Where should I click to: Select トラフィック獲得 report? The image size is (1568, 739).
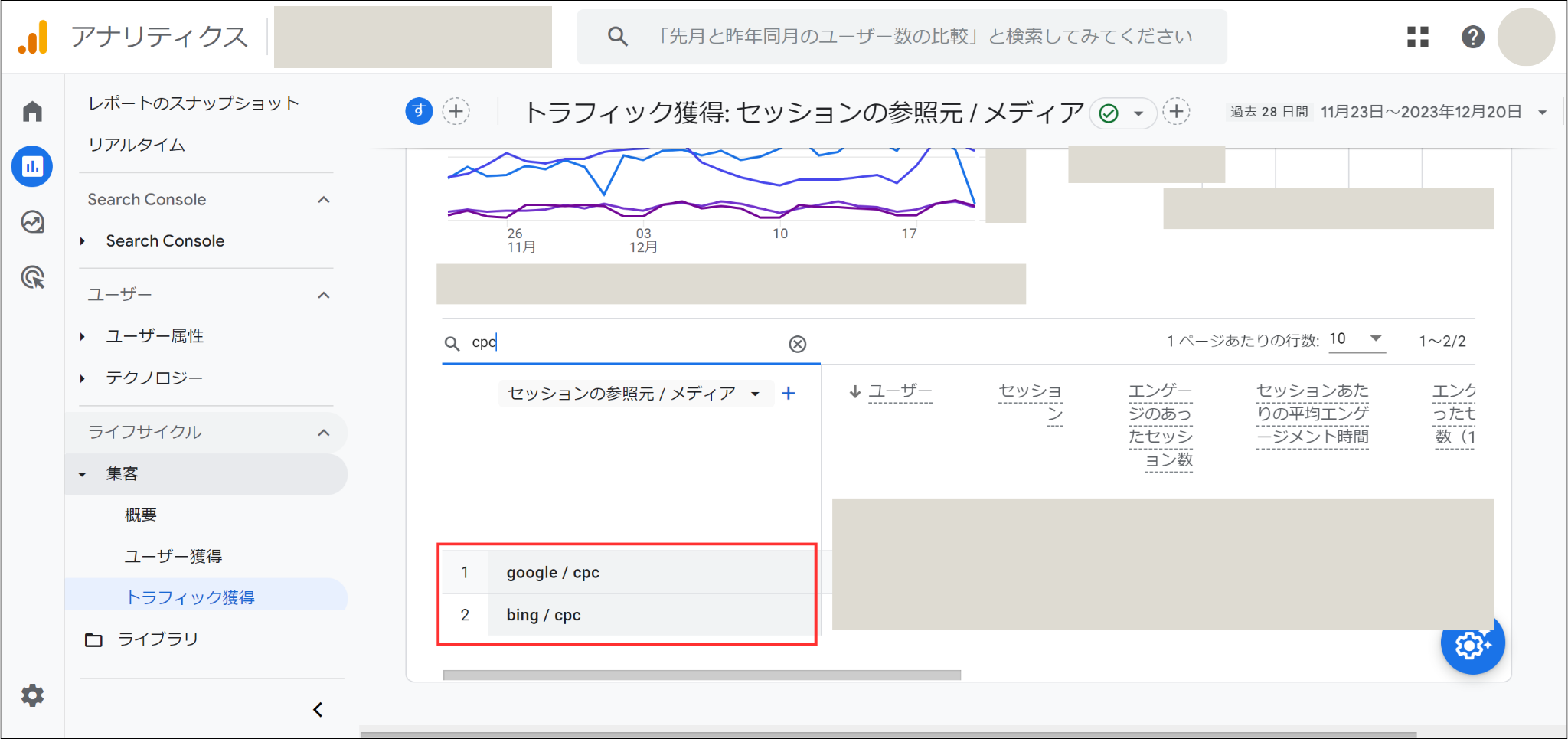point(205,597)
